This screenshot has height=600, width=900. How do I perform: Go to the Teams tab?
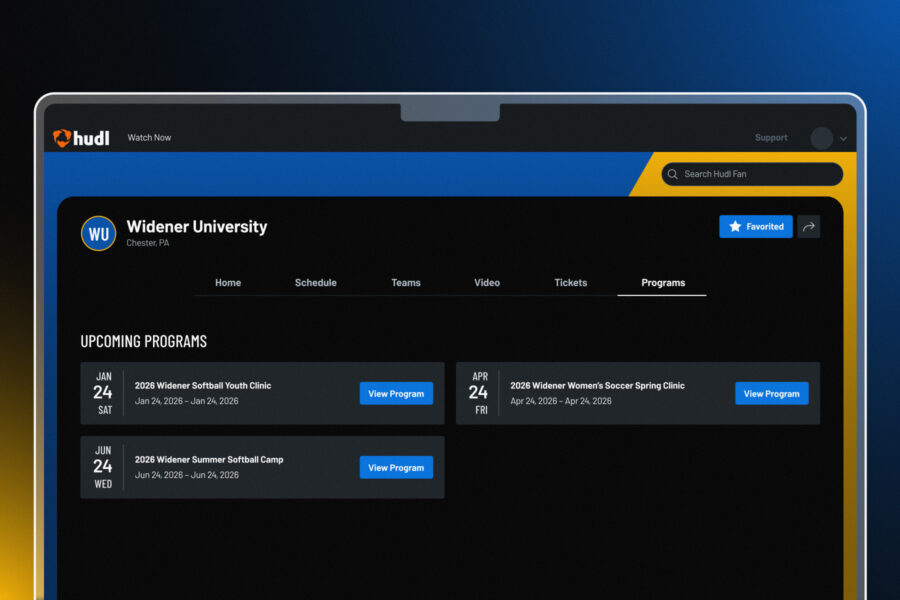click(x=405, y=283)
